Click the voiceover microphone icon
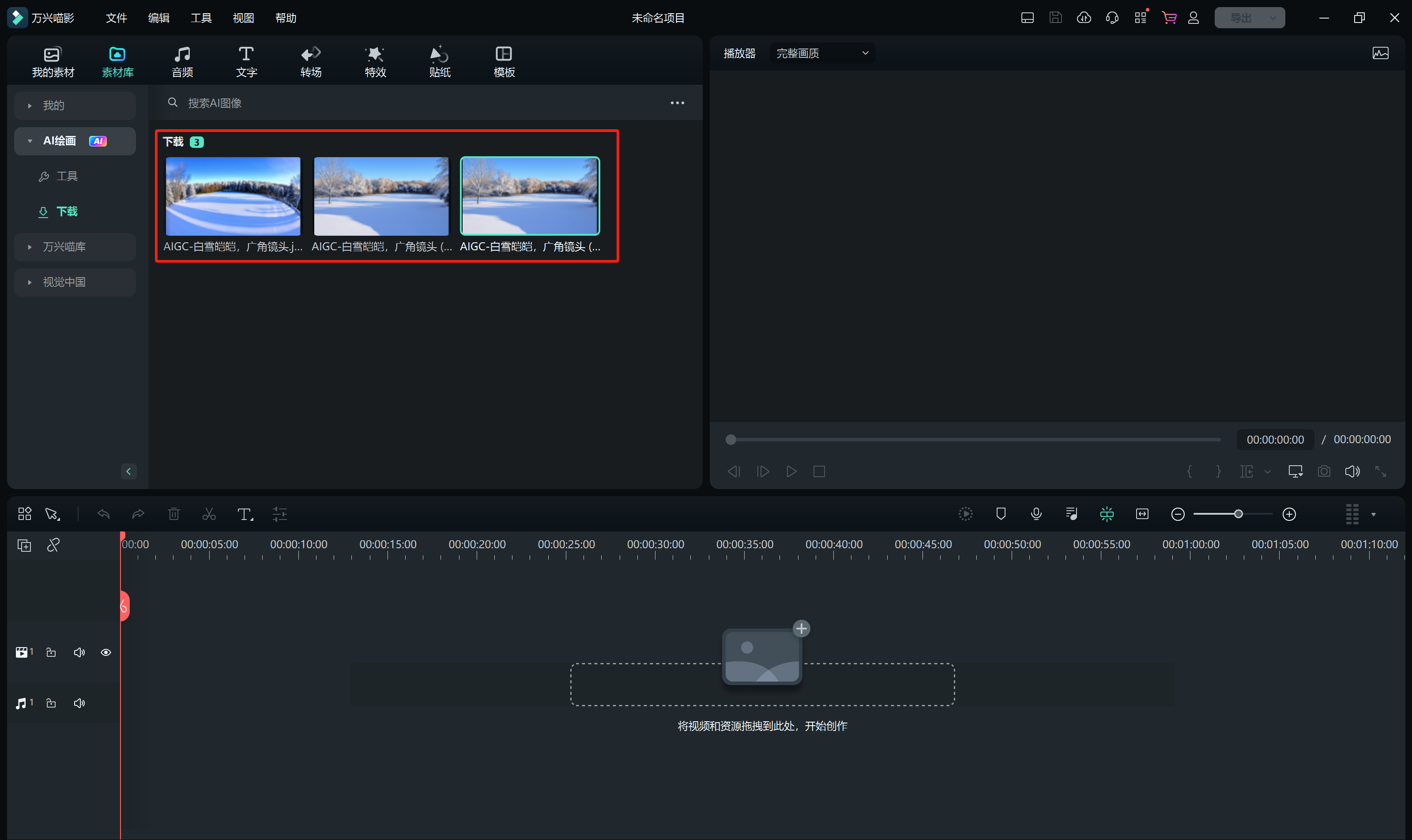The height and width of the screenshot is (840, 1412). click(x=1035, y=513)
